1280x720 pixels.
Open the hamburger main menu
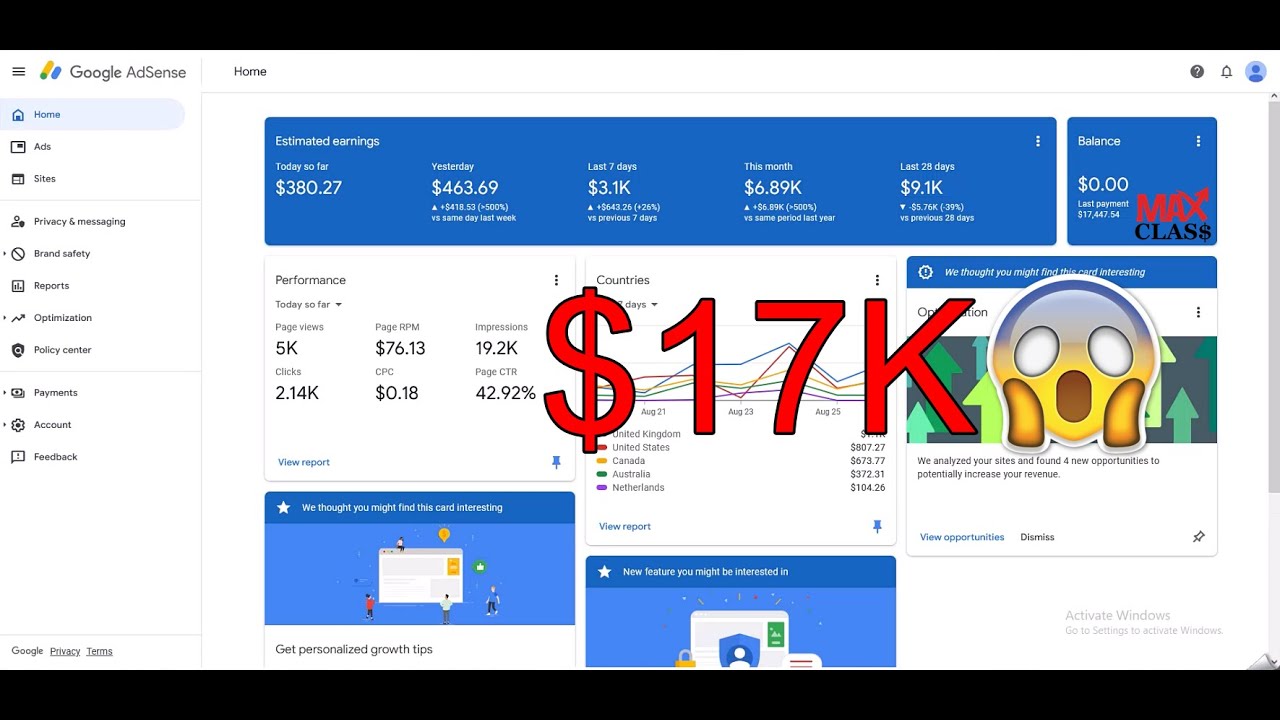[18, 72]
